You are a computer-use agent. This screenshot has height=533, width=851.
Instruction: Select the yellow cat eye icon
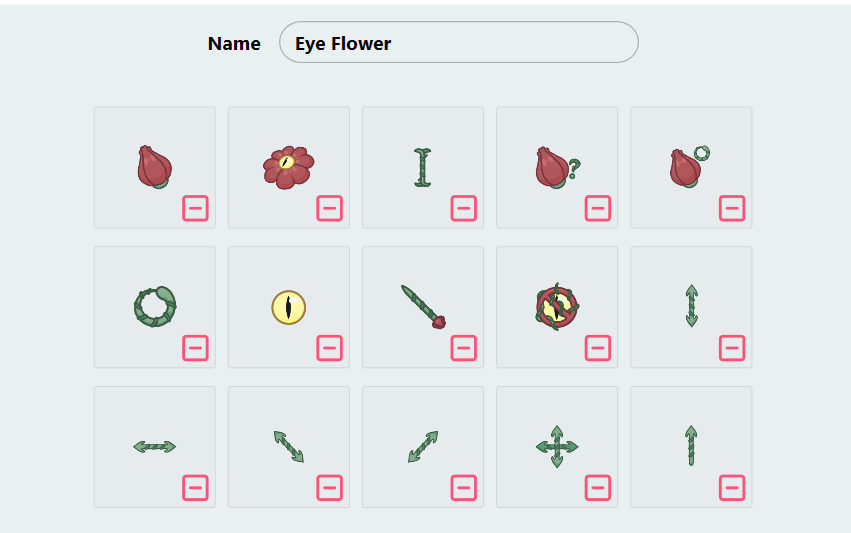(x=288, y=306)
